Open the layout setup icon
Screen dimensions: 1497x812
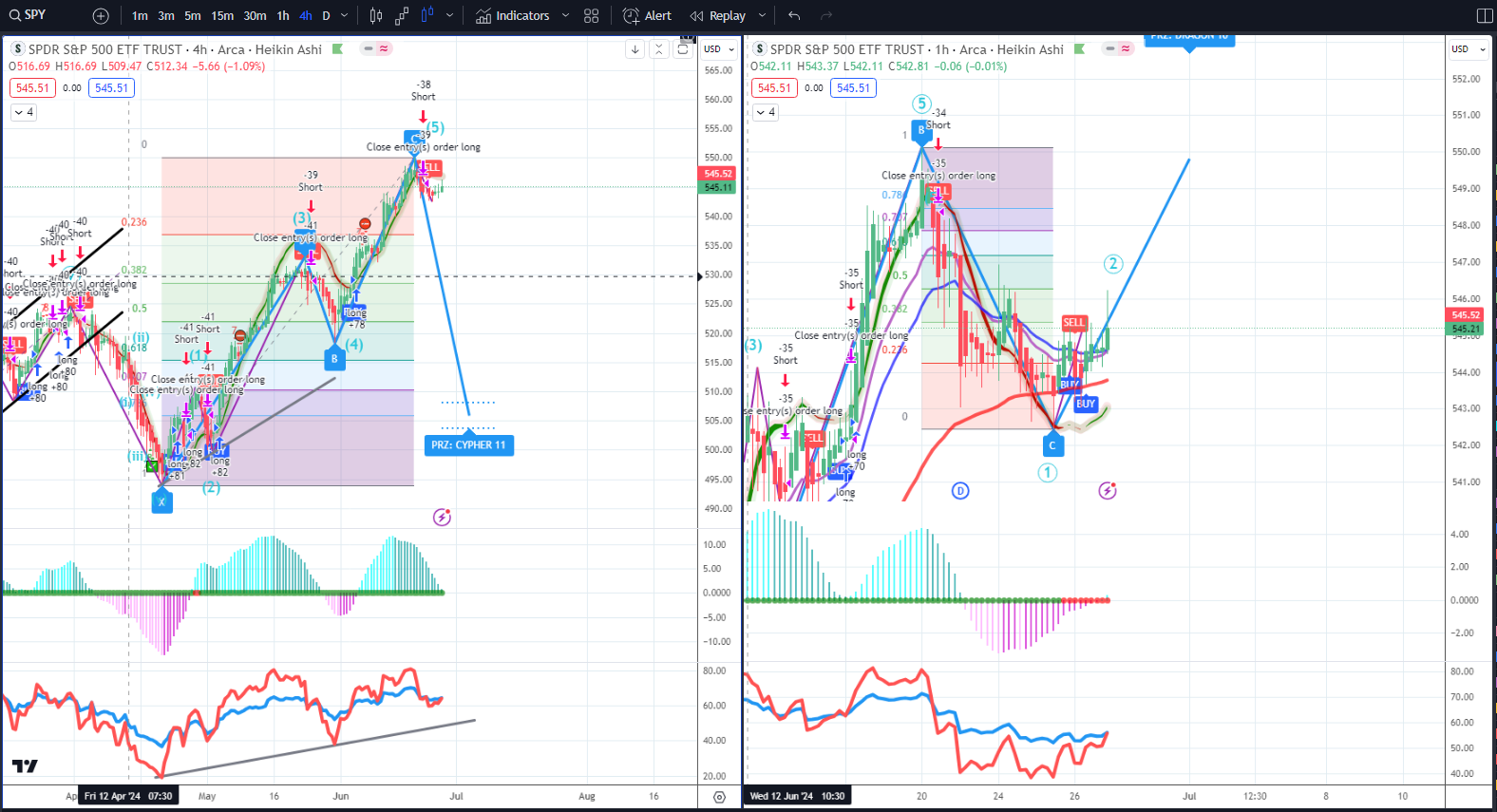point(1485,16)
